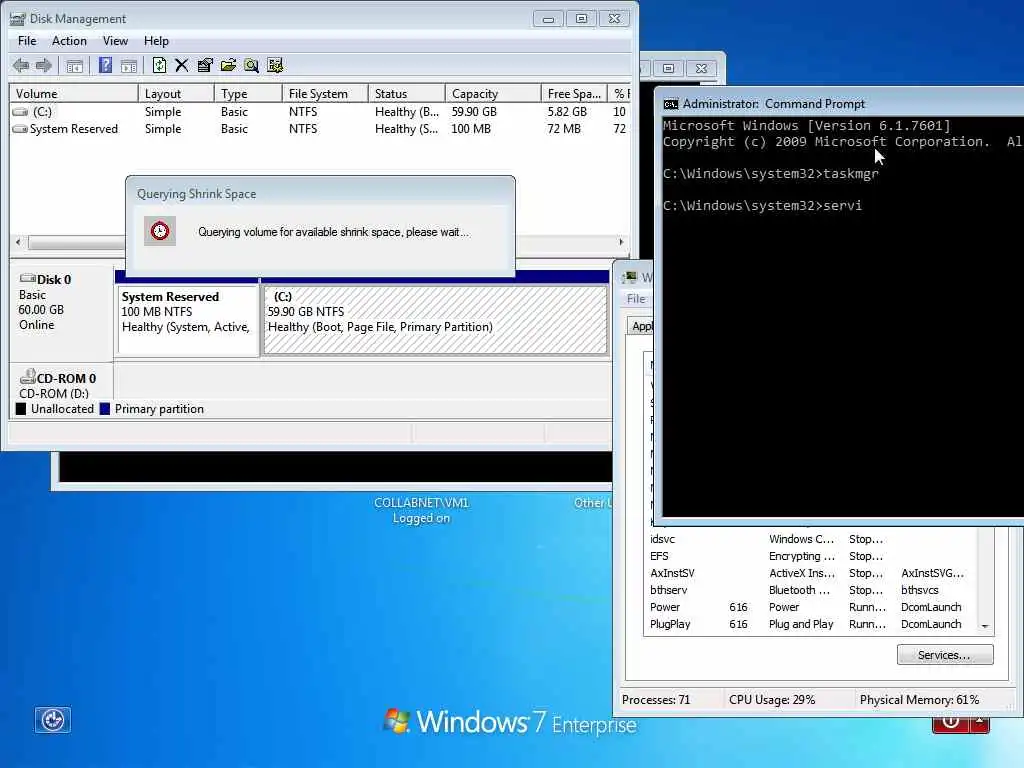Select the EFS service row
The image size is (1024, 768).
(810, 556)
